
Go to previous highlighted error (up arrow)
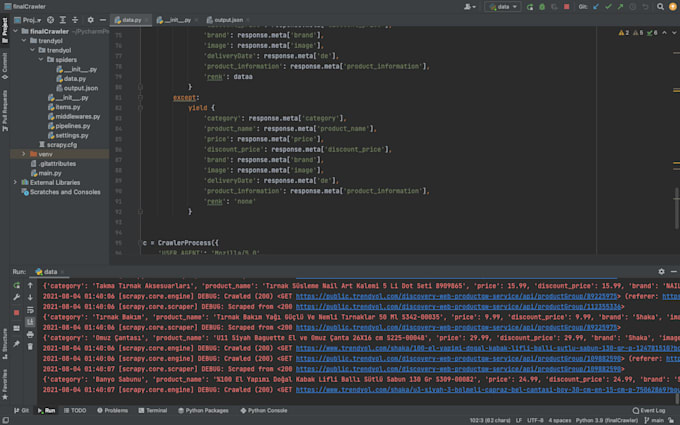pos(664,33)
